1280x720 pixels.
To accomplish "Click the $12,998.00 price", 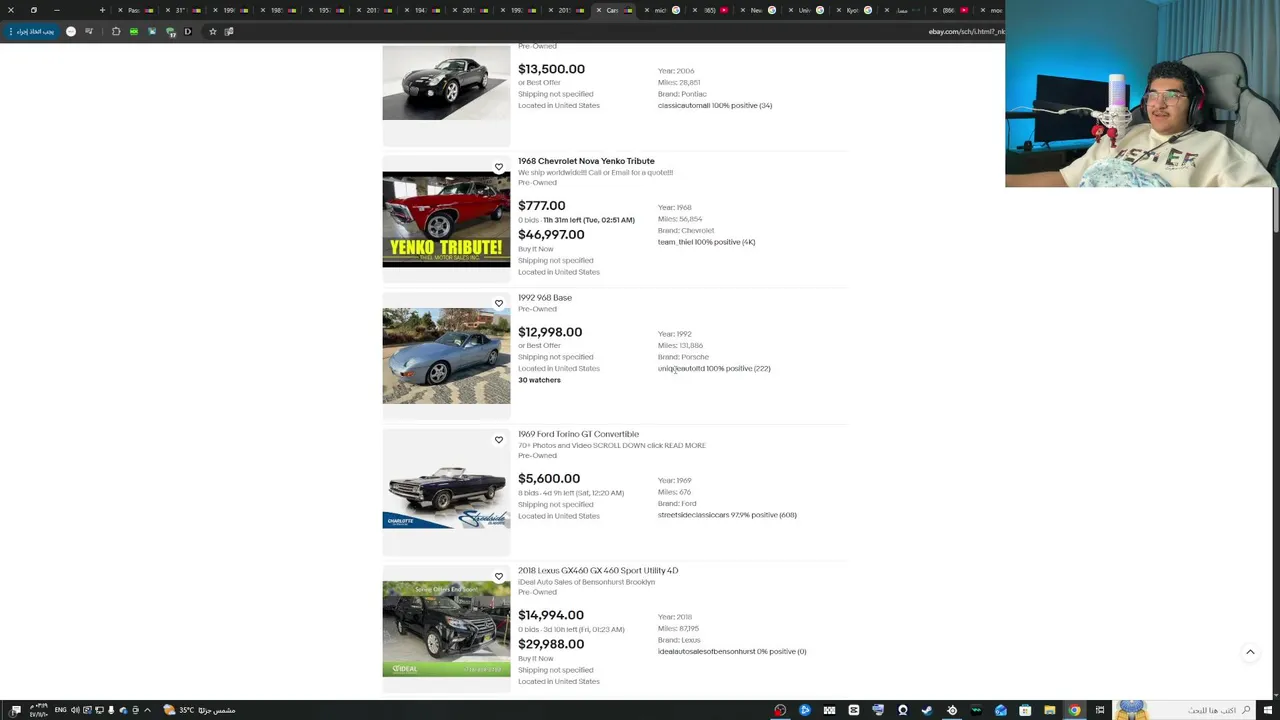I will tap(550, 332).
